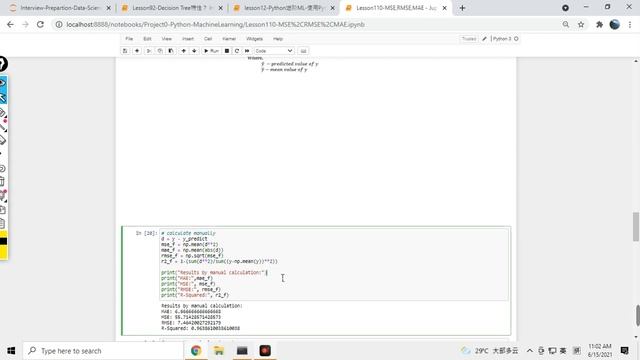Interrupt the kernel with stop icon
This screenshot has height=360, width=640.
tap(227, 51)
